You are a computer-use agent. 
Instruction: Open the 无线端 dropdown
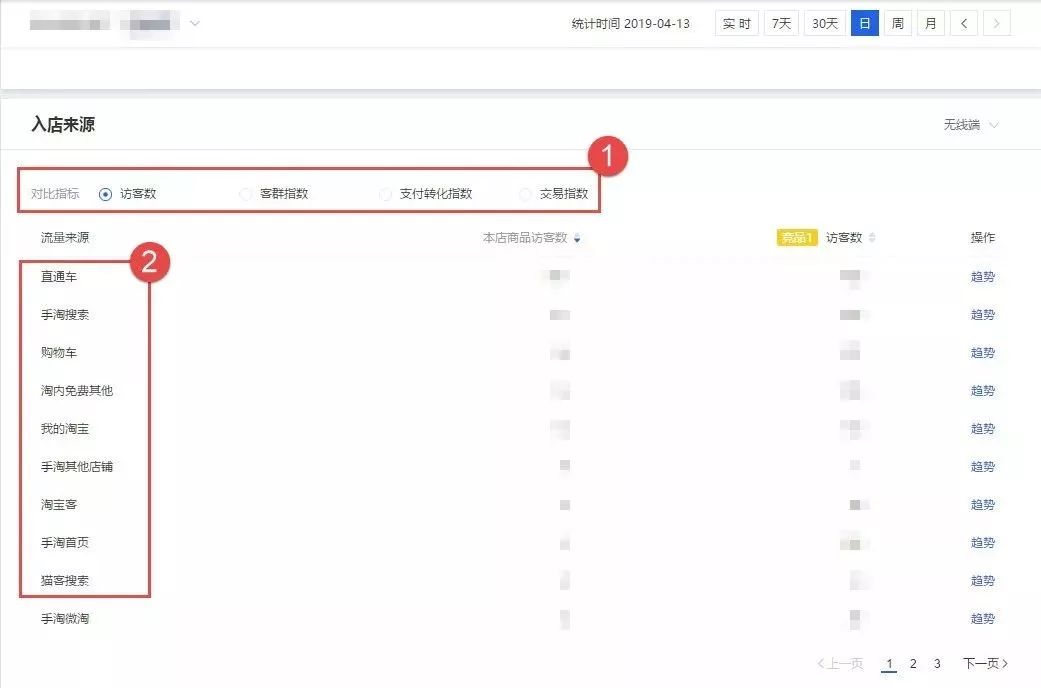pos(971,124)
